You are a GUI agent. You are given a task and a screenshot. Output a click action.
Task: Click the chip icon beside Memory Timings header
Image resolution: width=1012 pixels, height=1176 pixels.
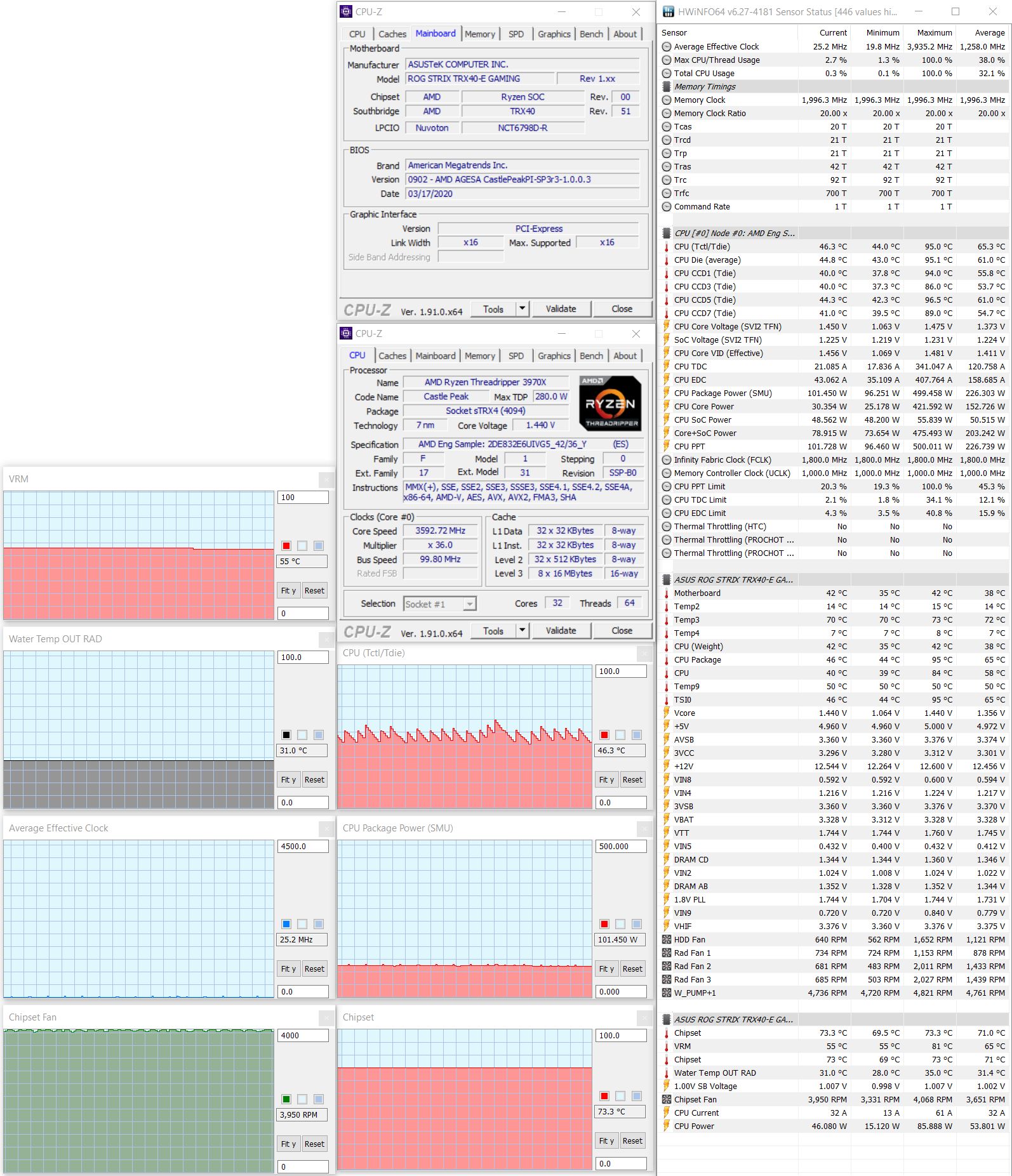666,87
